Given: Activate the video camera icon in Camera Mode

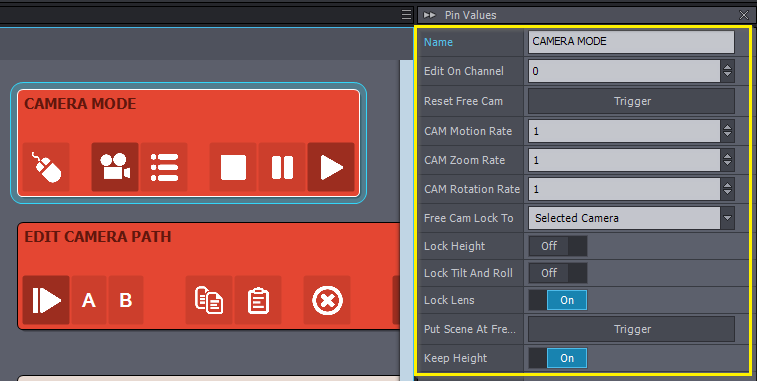Looking at the screenshot, I should tap(115, 167).
